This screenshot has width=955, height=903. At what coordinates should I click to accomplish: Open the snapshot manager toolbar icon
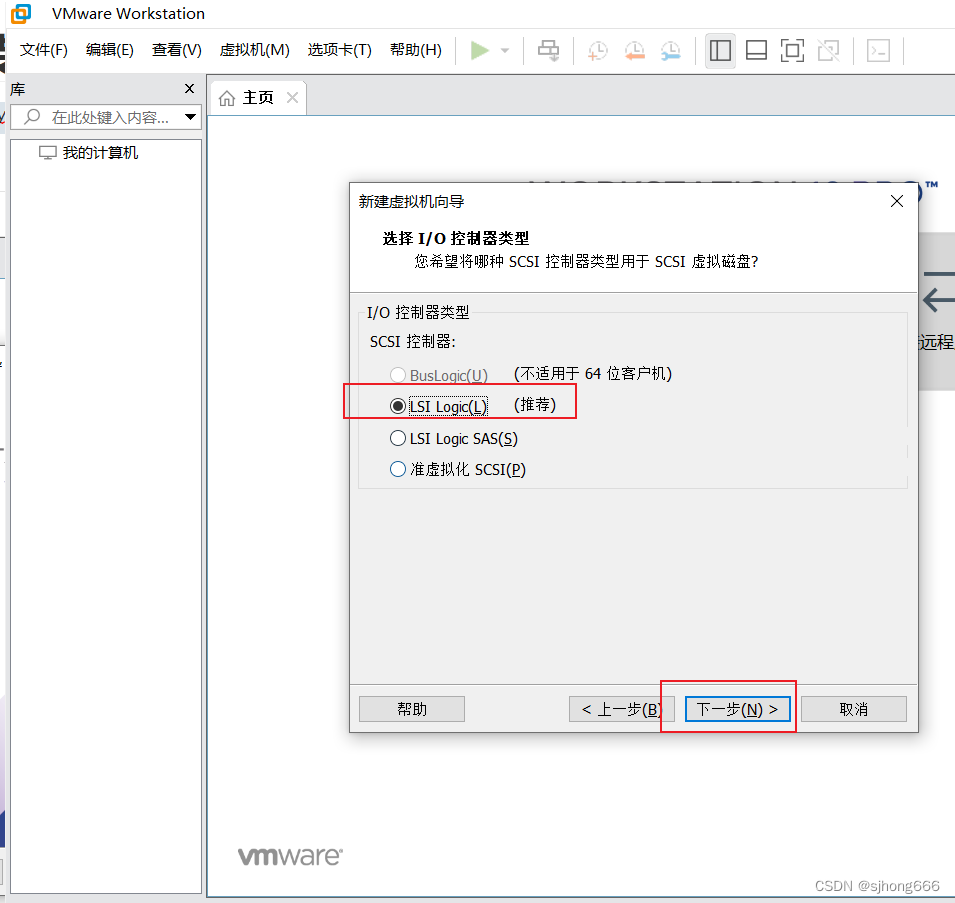click(x=671, y=51)
